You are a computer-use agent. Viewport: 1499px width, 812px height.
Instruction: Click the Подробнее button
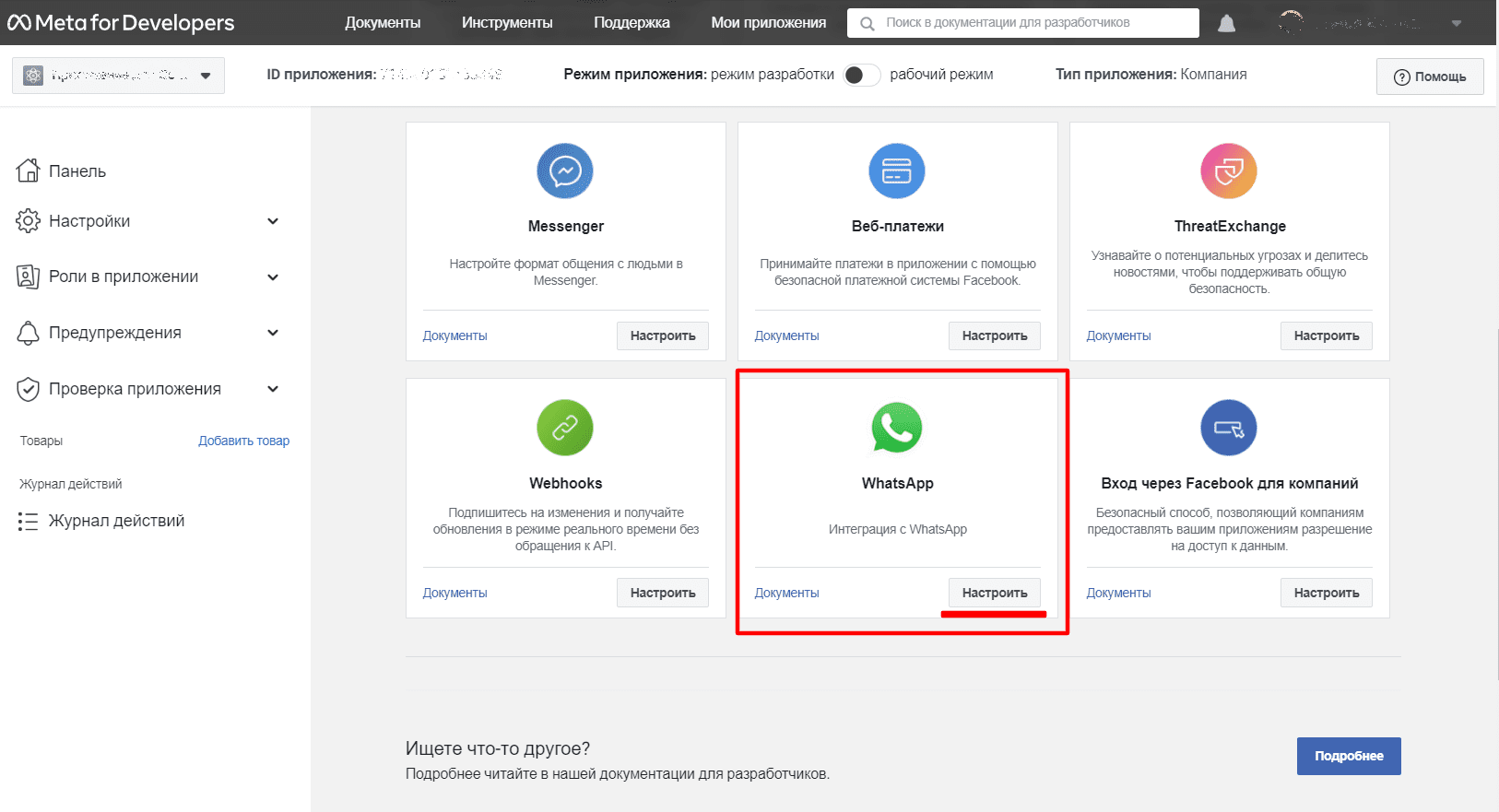click(x=1349, y=756)
